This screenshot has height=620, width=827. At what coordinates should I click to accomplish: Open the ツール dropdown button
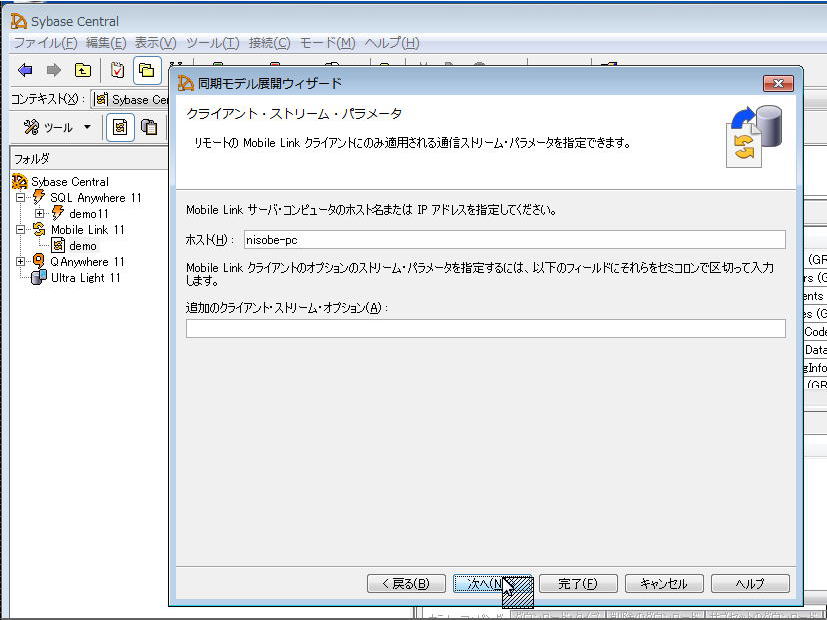(57, 127)
